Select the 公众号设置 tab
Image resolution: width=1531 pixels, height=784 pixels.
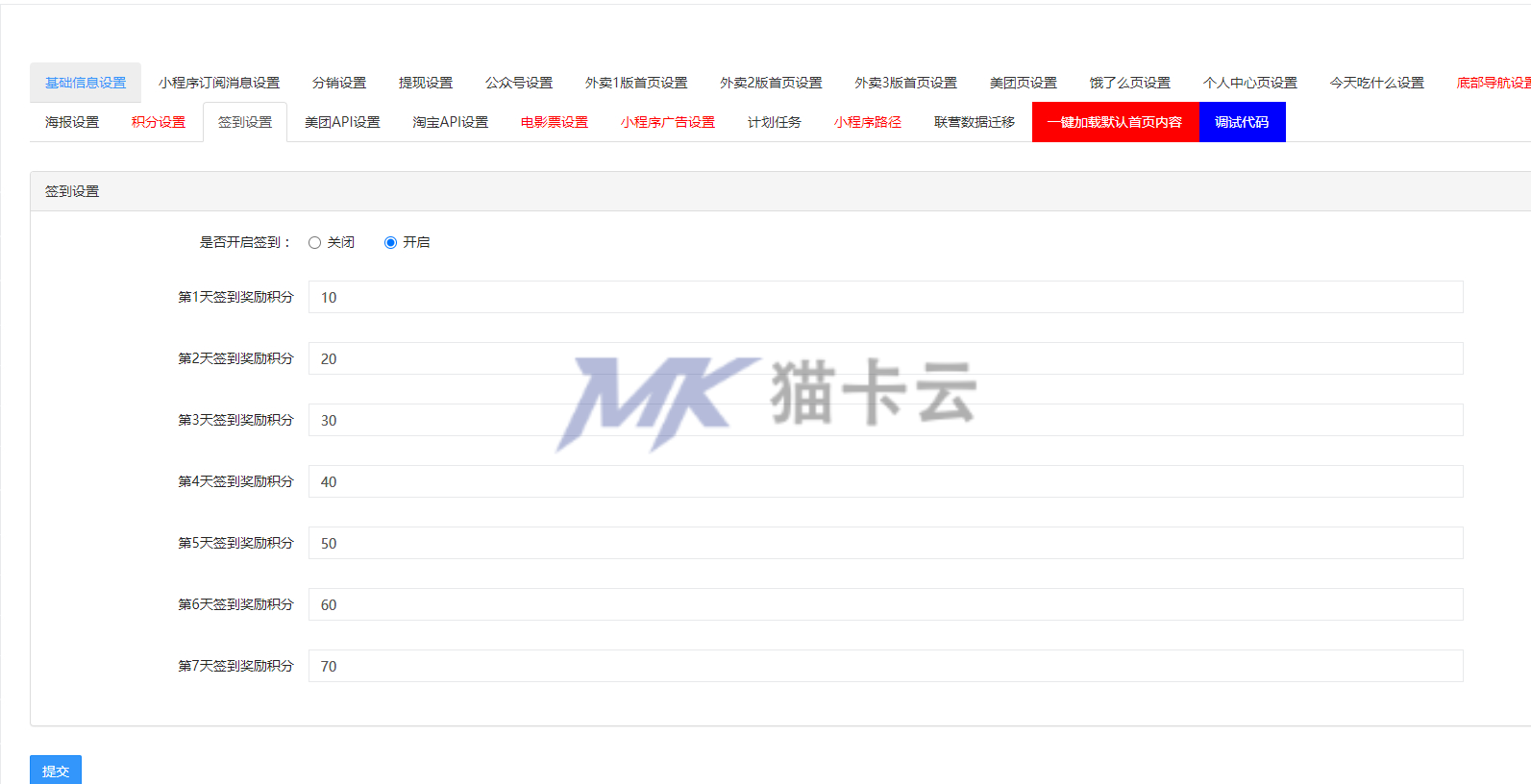[x=519, y=83]
